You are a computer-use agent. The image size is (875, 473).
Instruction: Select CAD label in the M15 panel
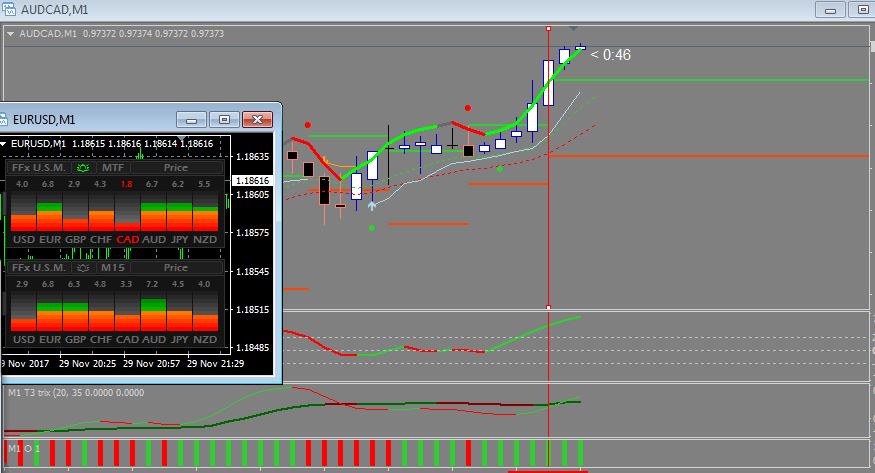click(127, 339)
